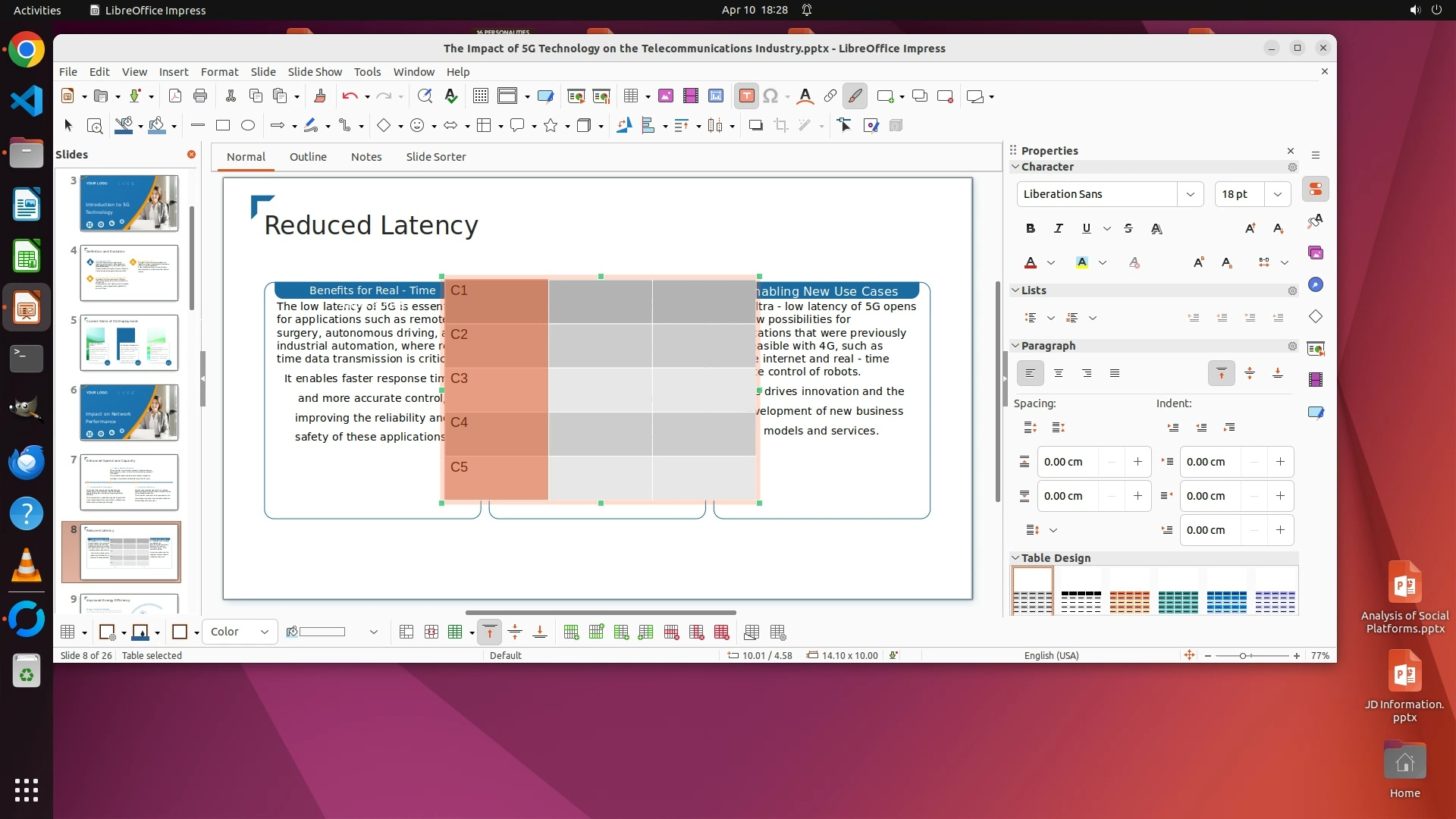Collapse the Table Design section
Image resolution: width=1456 pixels, height=819 pixels.
(x=1015, y=558)
